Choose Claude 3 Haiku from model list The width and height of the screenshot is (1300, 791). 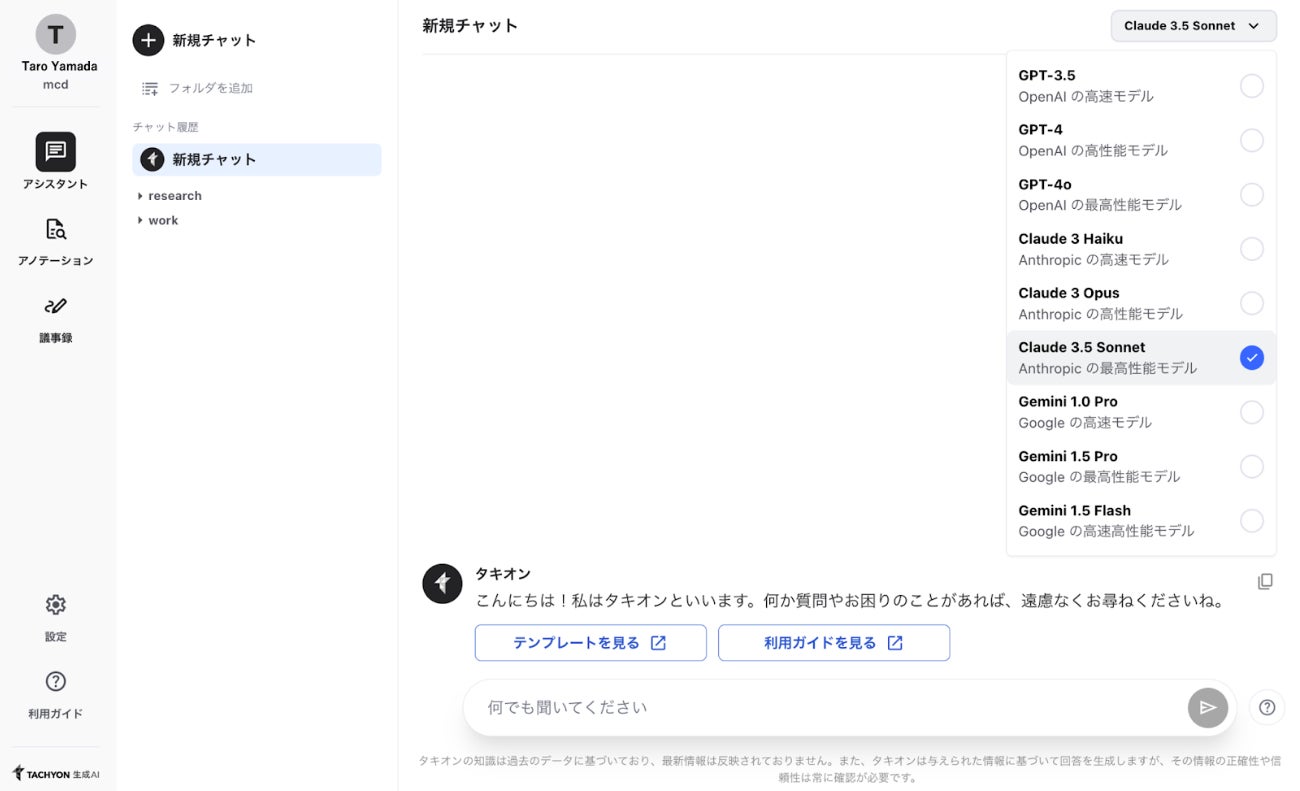pos(1141,249)
